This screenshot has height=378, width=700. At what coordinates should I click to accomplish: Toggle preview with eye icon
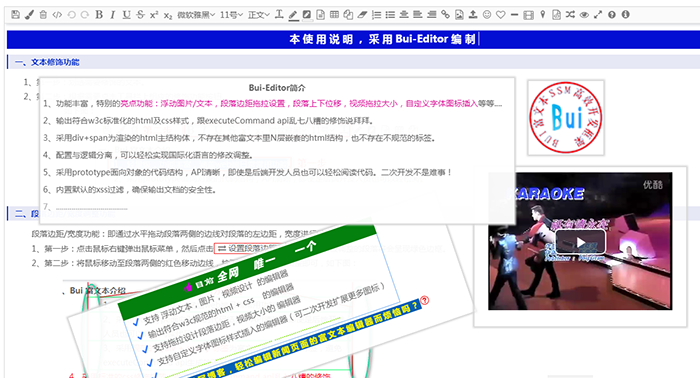584,15
